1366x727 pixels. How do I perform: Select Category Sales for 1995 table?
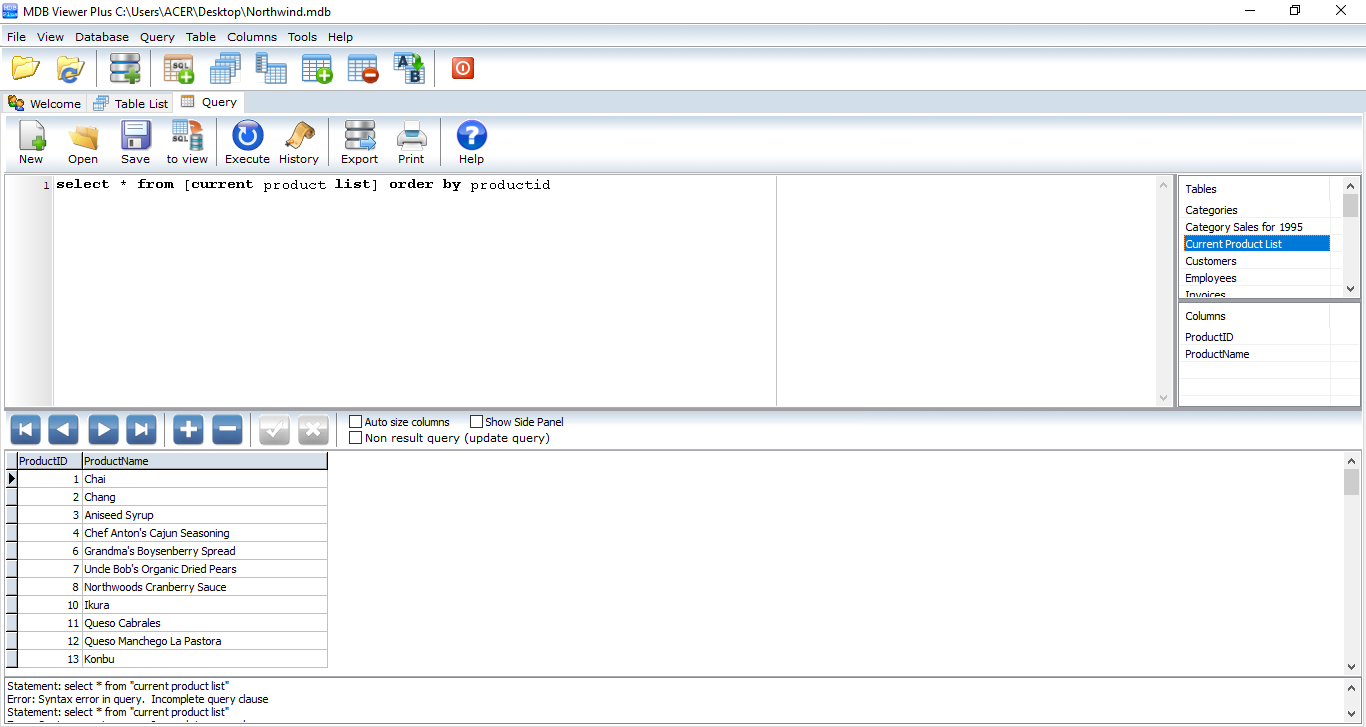1256,227
